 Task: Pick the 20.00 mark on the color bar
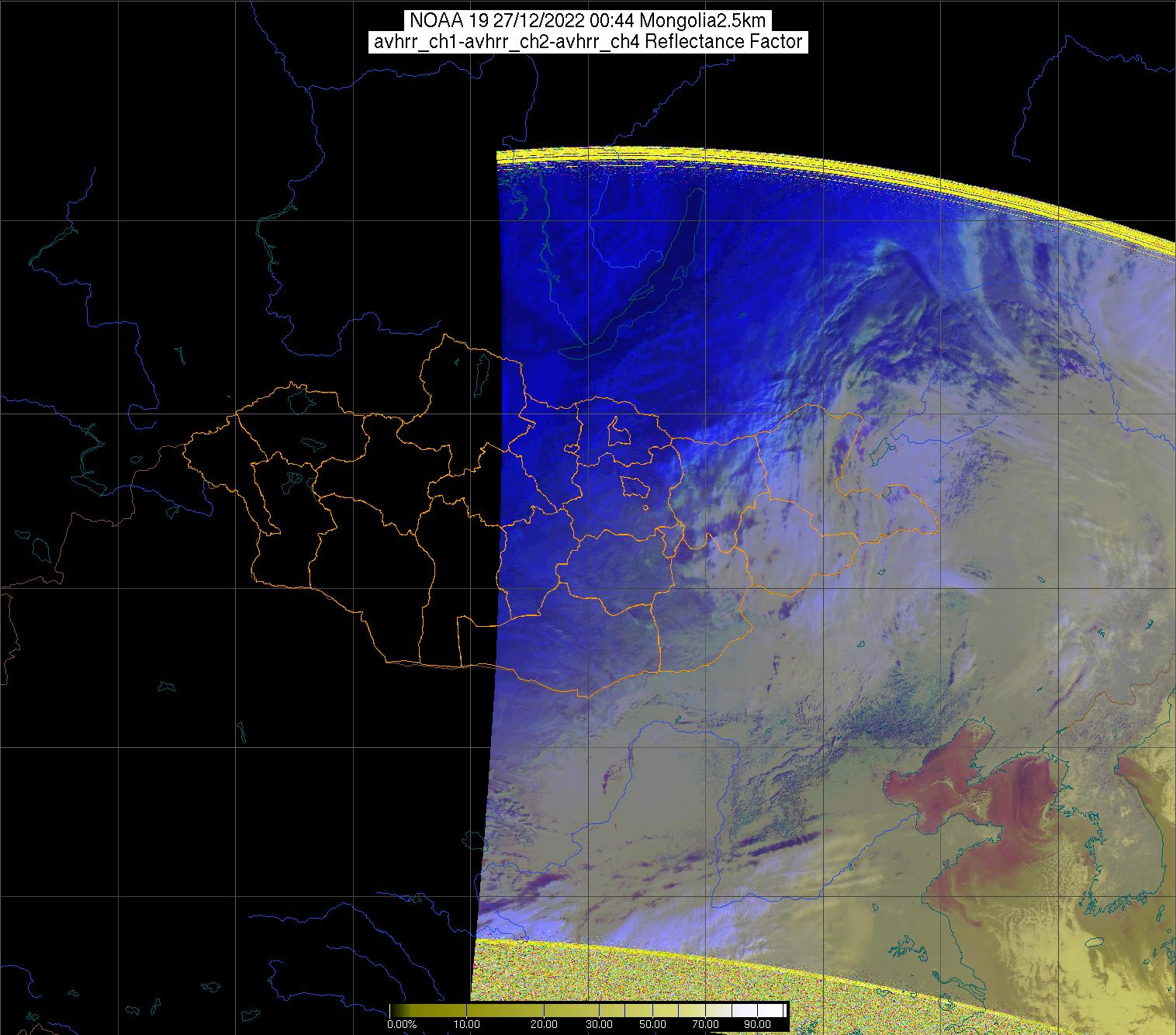[x=544, y=1025]
